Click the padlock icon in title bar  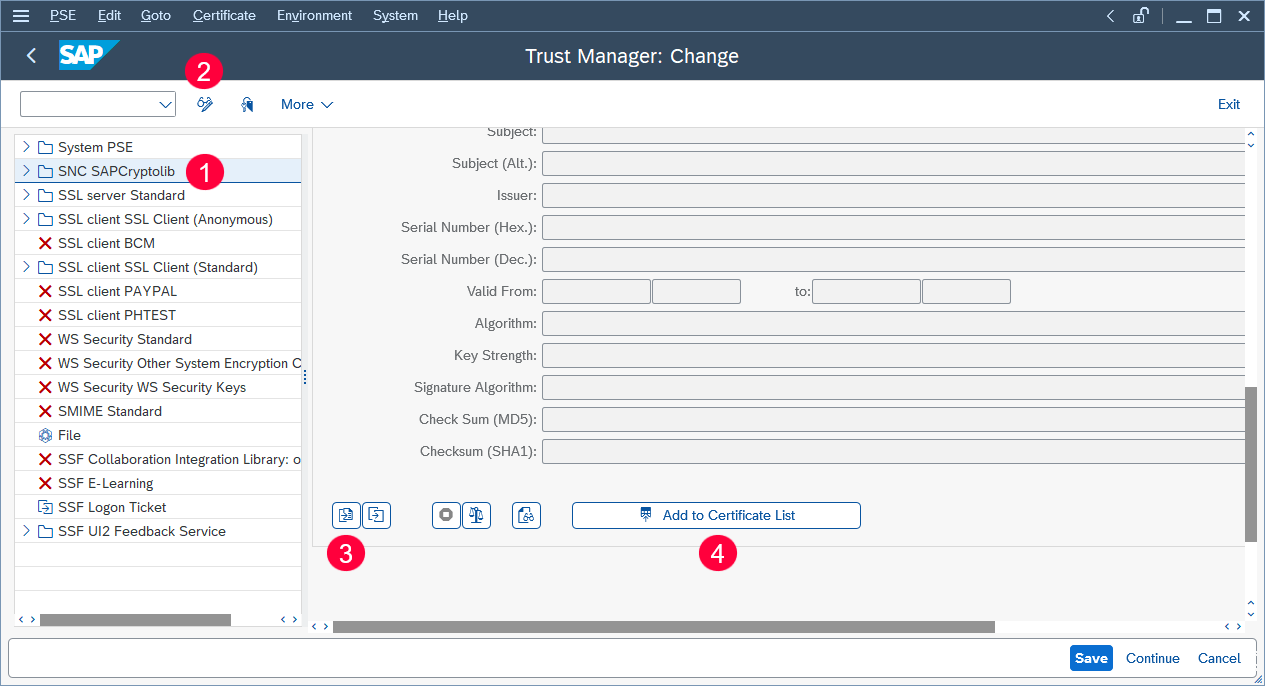pos(1140,16)
